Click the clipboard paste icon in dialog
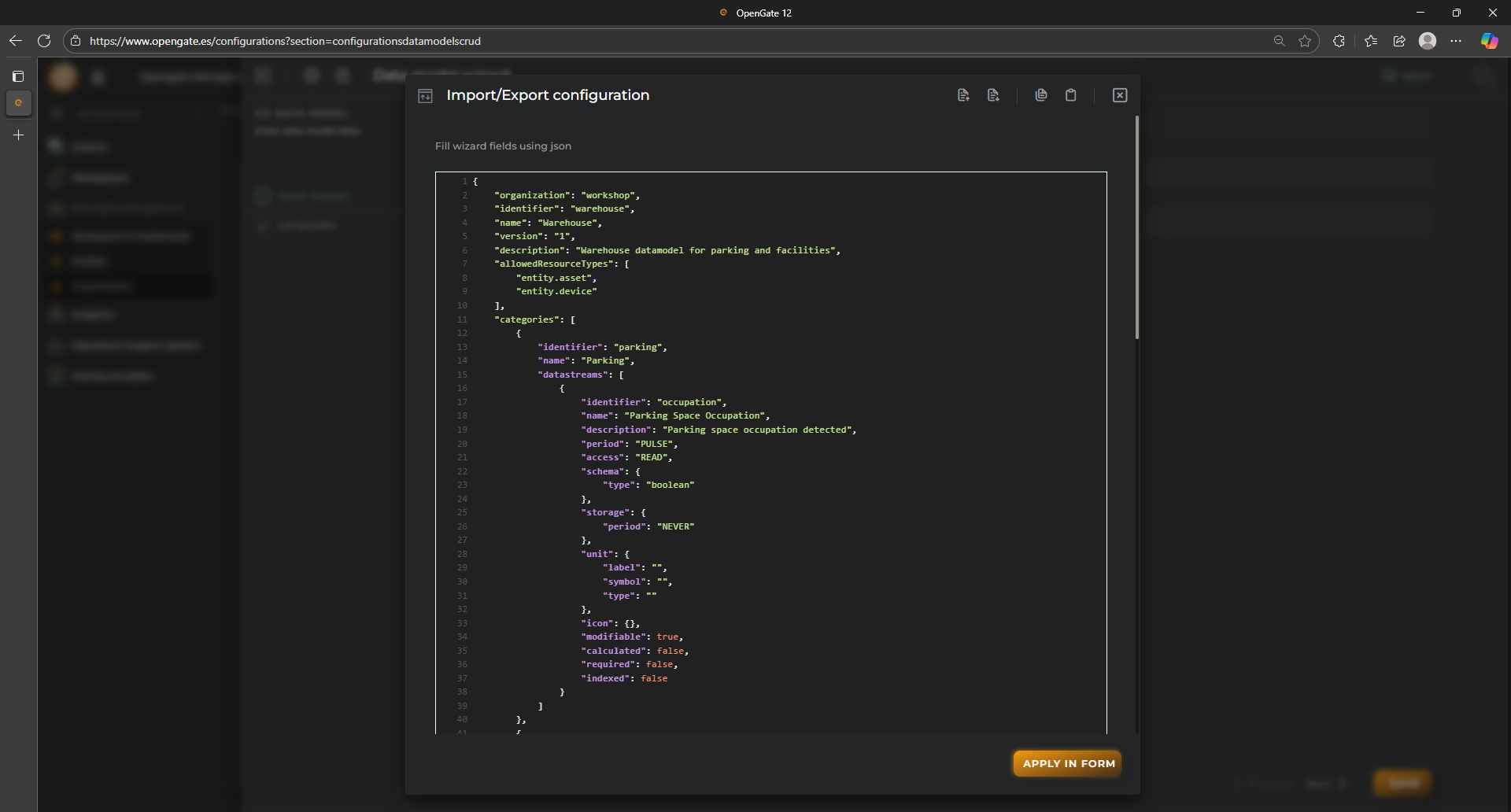The image size is (1511, 812). pyautogui.click(x=1071, y=95)
